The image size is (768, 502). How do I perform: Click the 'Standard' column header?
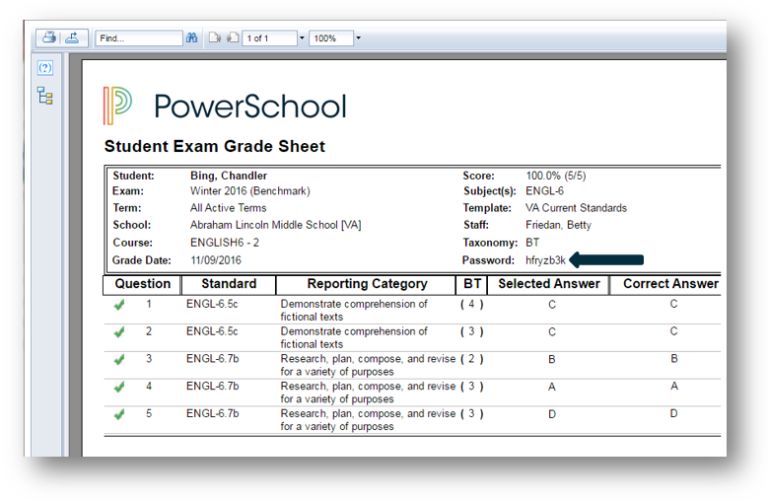tap(229, 284)
